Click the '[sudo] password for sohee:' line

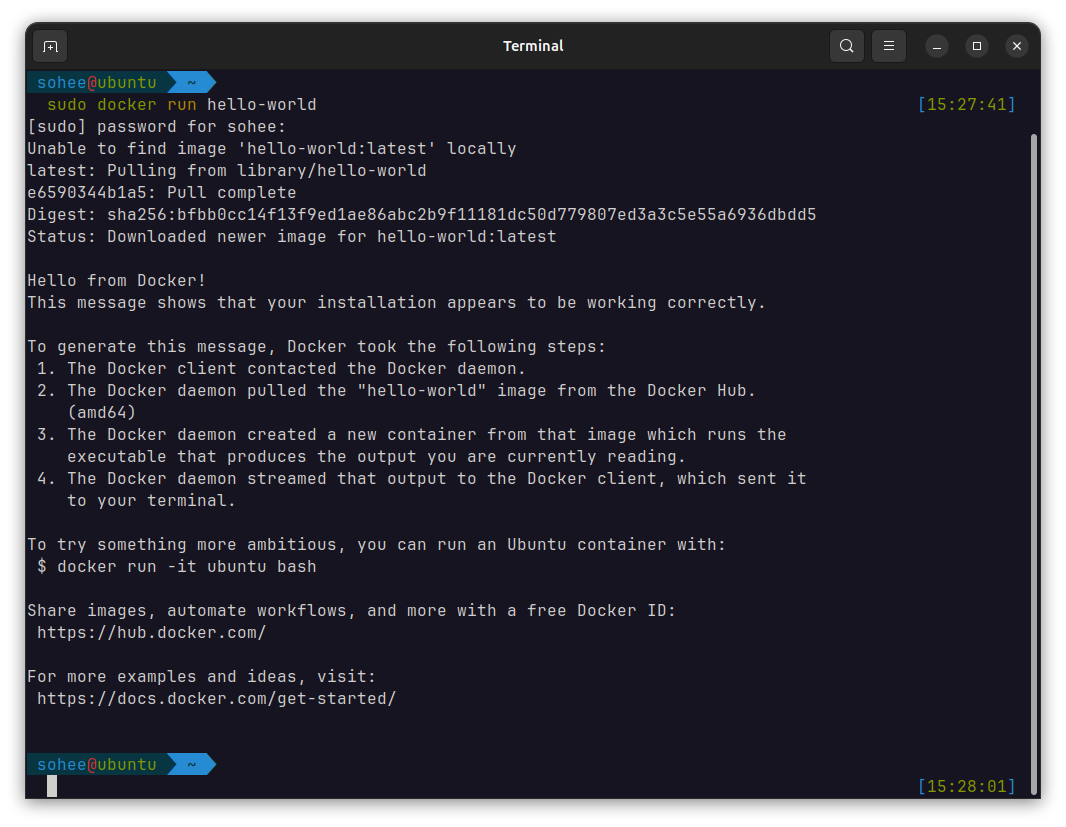[157, 126]
